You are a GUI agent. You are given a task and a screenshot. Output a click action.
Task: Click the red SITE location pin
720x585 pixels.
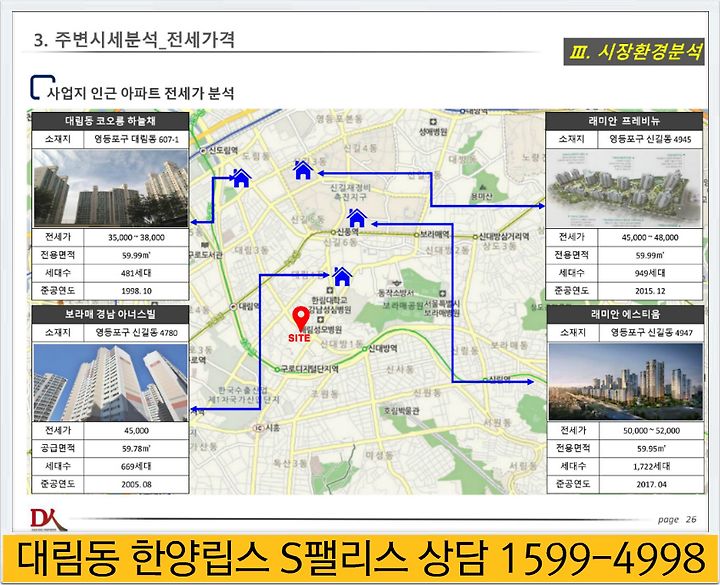[301, 320]
